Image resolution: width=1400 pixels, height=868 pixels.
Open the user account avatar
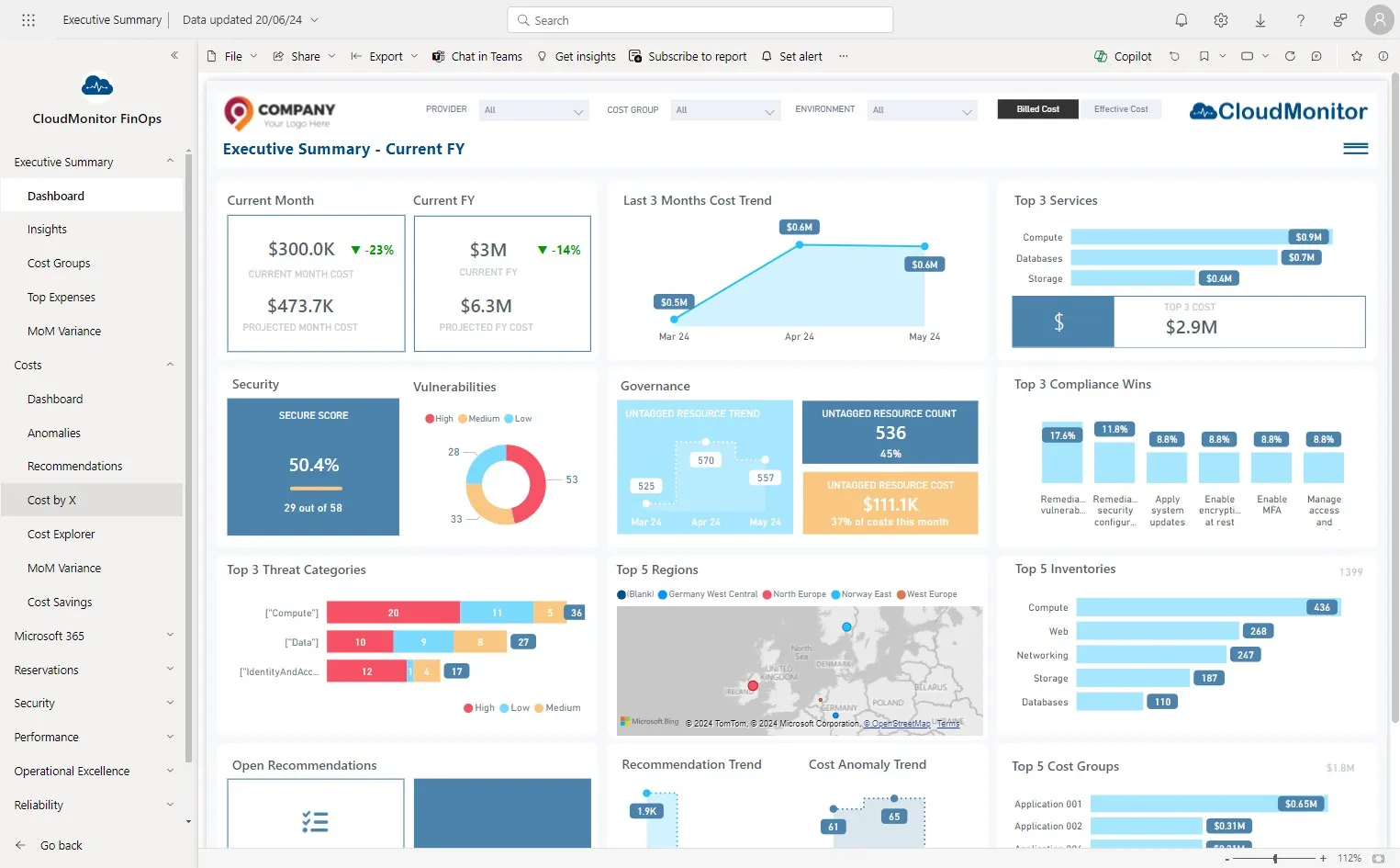tap(1379, 19)
